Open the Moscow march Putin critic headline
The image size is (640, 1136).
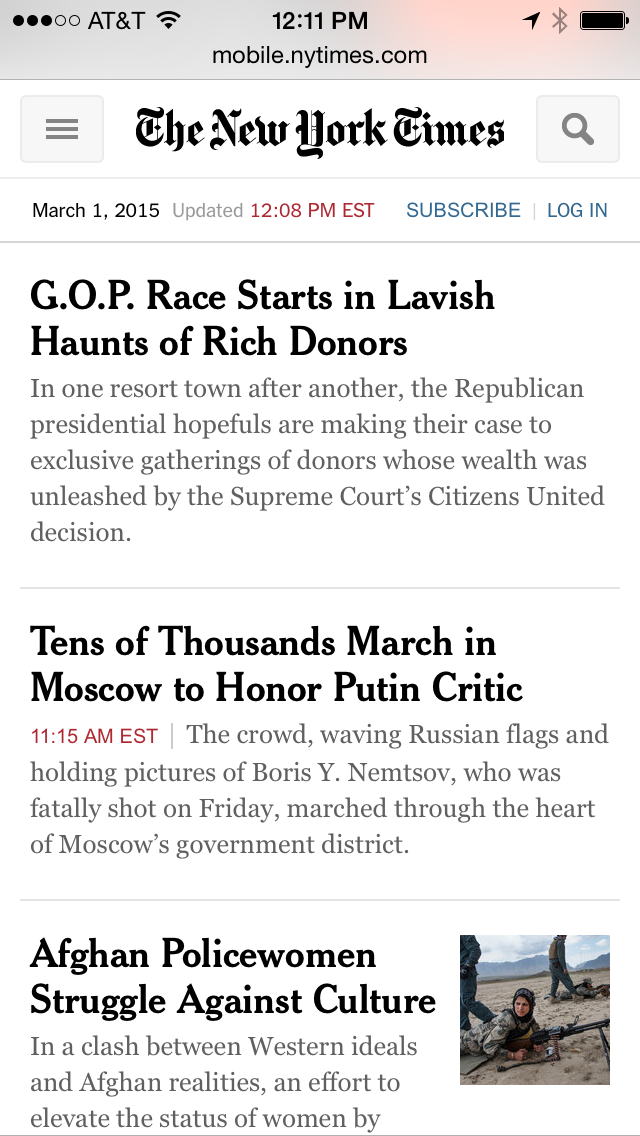(x=277, y=665)
